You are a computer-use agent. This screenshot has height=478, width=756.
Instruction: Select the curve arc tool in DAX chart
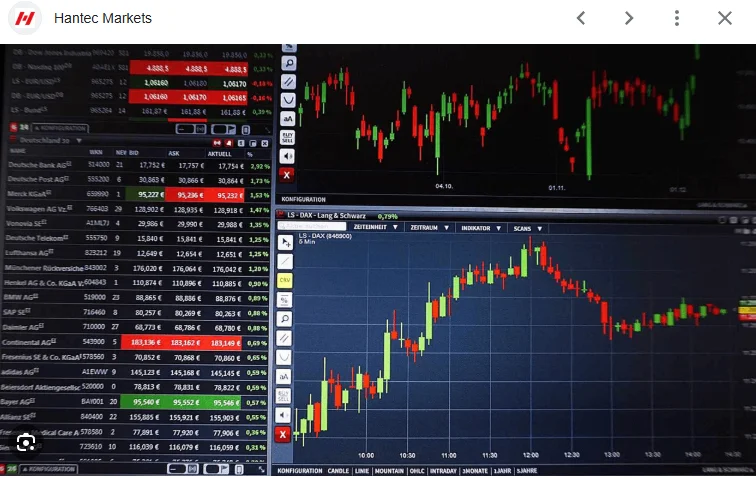pos(284,357)
